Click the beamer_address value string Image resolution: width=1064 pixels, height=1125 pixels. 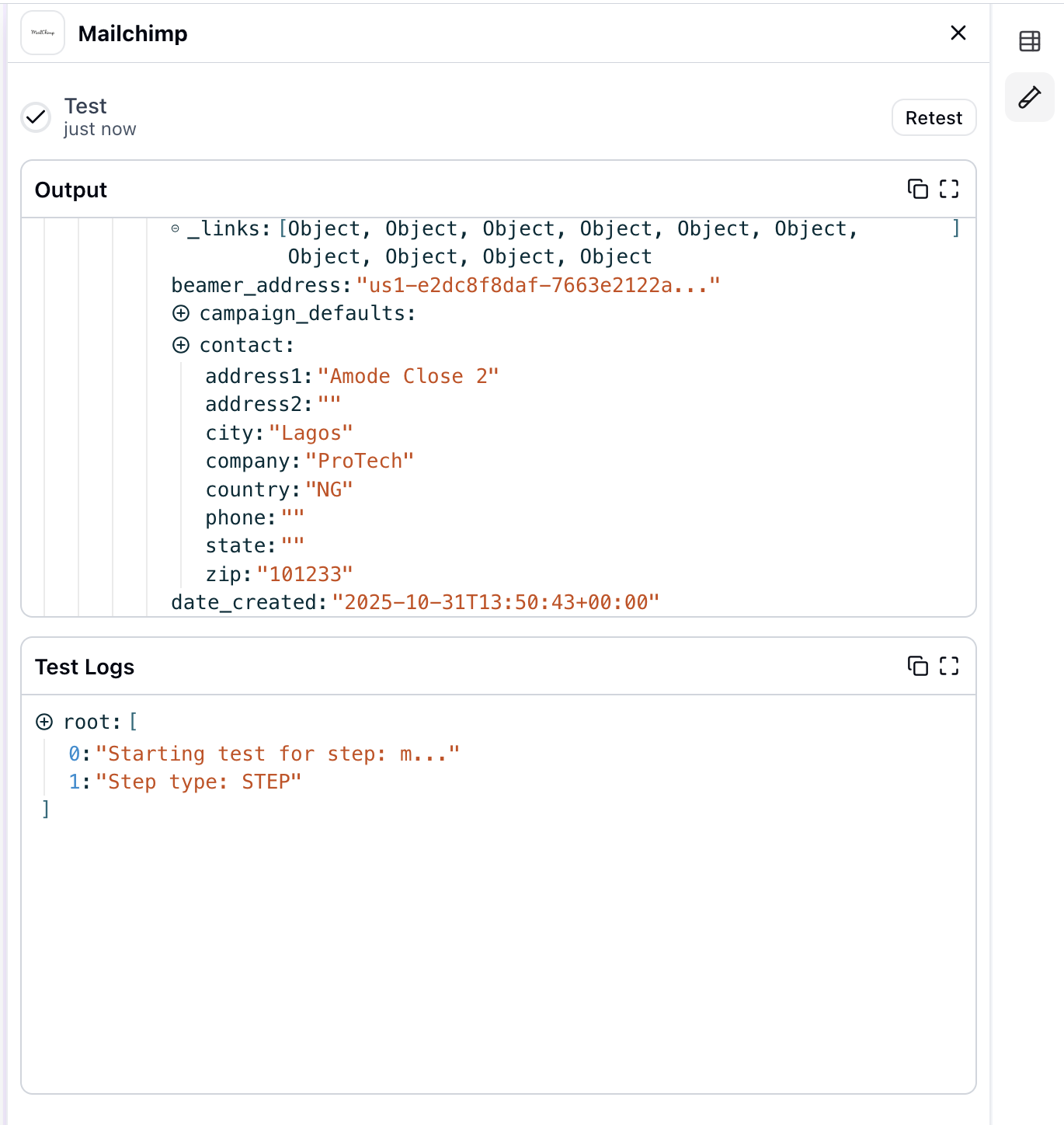(537, 286)
